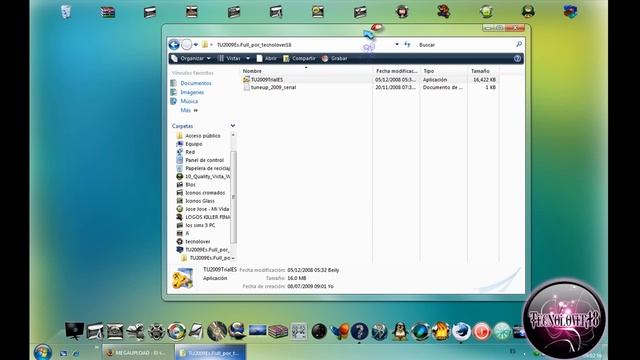Select Jose Jose - Mi Vida folder
This screenshot has width=640, height=360.
pos(203,209)
